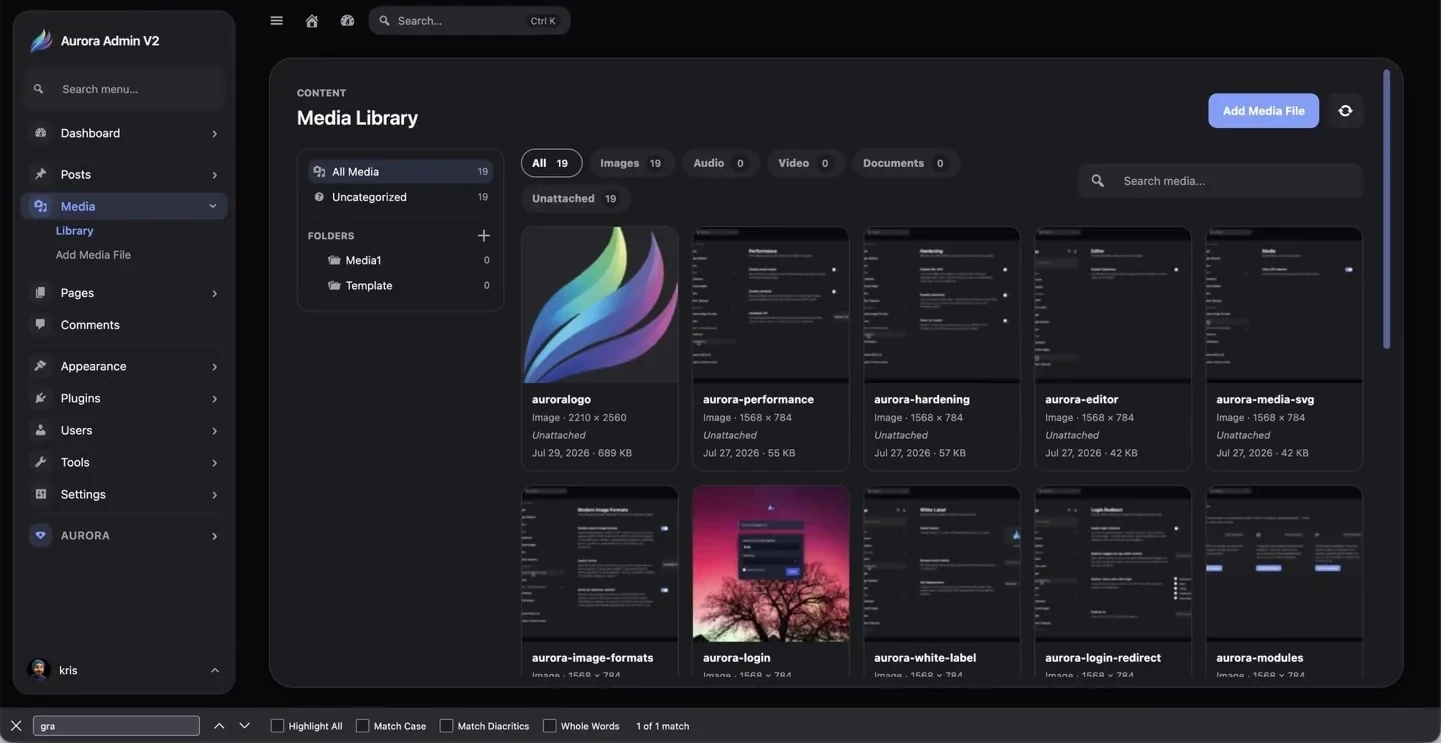The image size is (1441, 743).
Task: Open the Comments menu item
Action: (x=124, y=325)
